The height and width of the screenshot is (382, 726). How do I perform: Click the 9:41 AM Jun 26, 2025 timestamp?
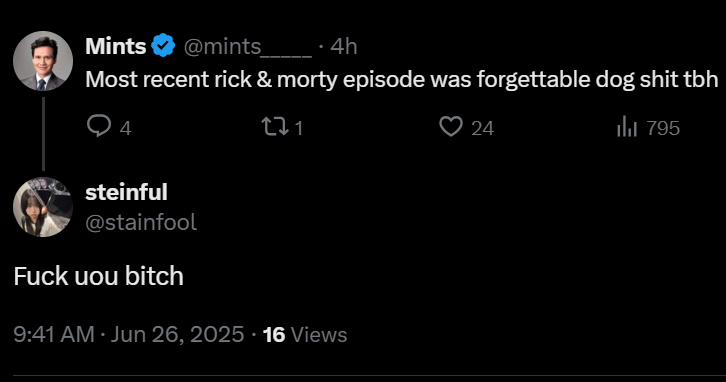(x=129, y=334)
